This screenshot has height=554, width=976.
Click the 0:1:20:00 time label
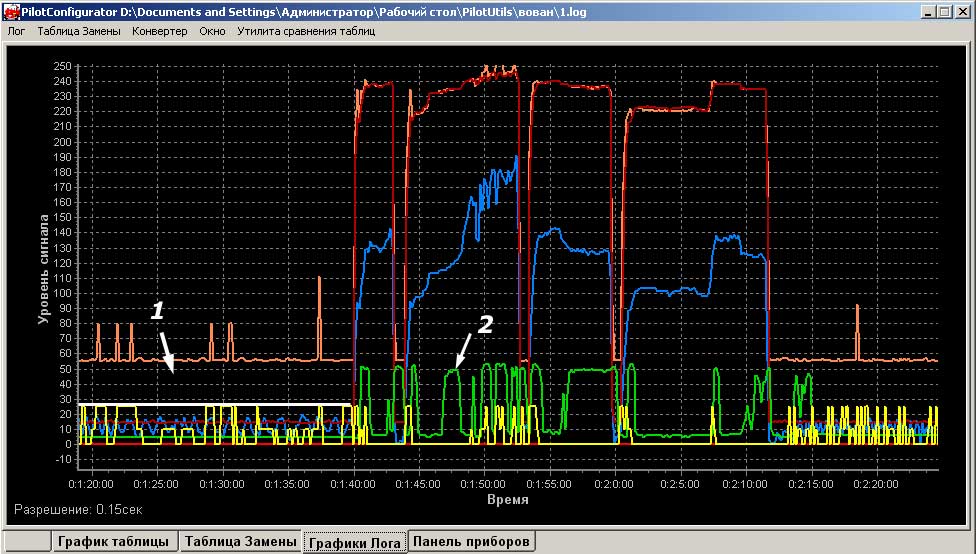coord(92,484)
